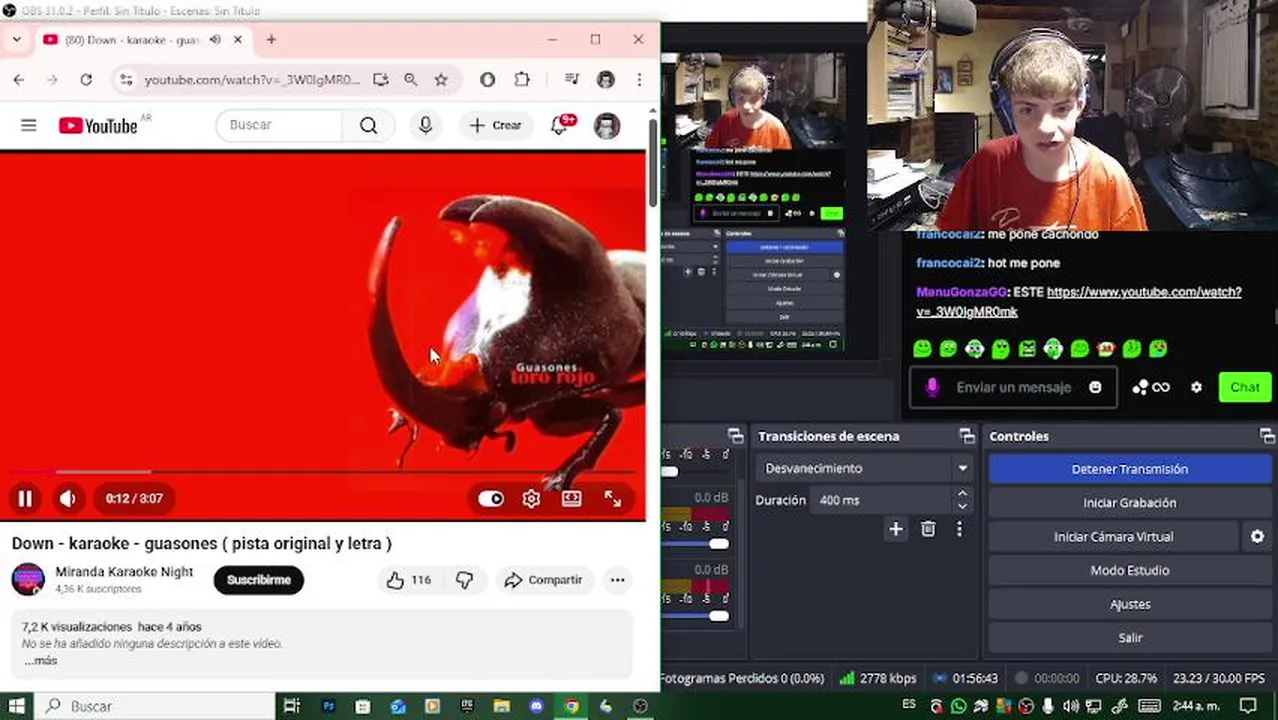This screenshot has height=720, width=1278.
Task: Start voice search with the microphone icon
Action: tap(425, 125)
